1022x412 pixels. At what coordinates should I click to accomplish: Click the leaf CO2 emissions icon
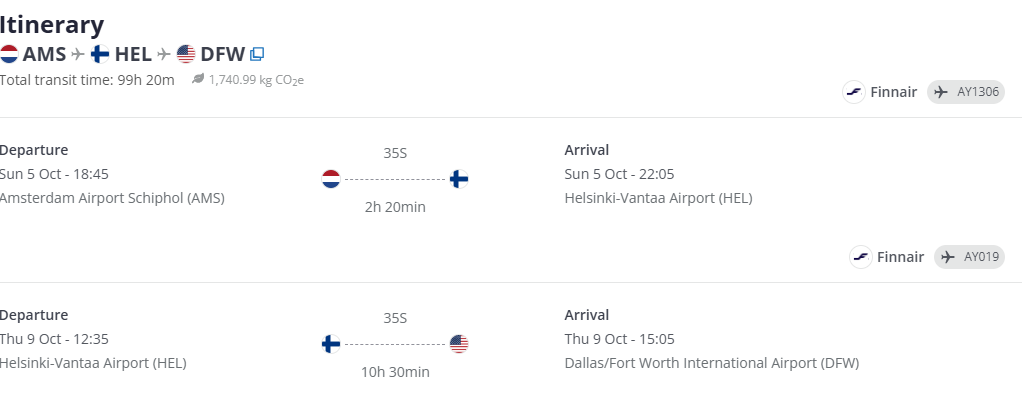(x=198, y=79)
